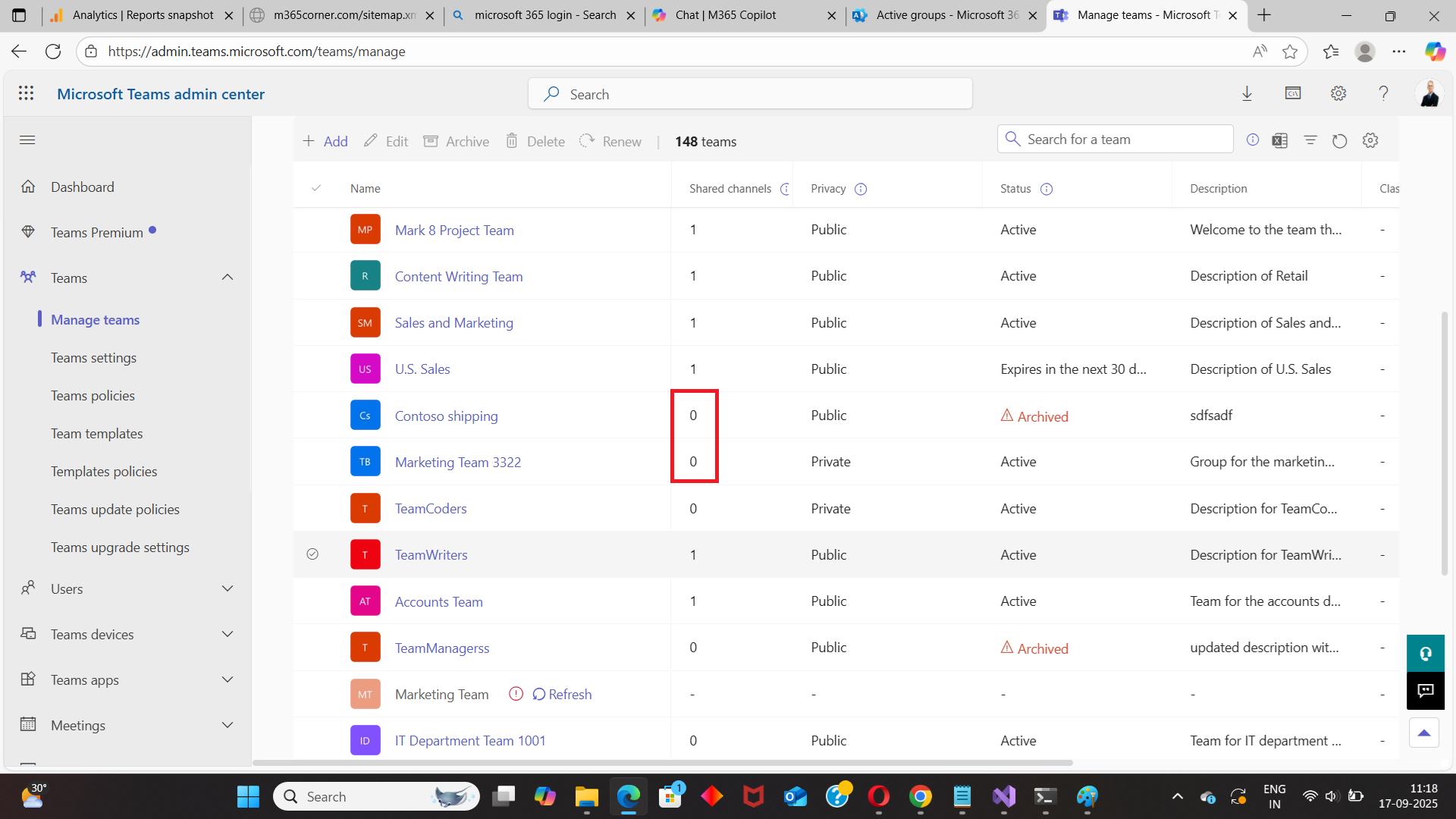Expand the Users navigation section
1456x819 pixels.
click(x=227, y=588)
